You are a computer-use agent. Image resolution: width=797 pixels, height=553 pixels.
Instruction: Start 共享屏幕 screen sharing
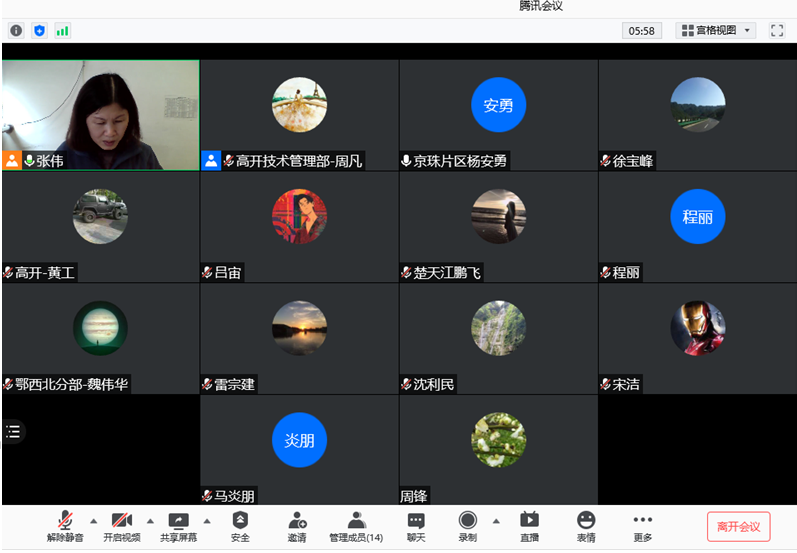click(178, 526)
